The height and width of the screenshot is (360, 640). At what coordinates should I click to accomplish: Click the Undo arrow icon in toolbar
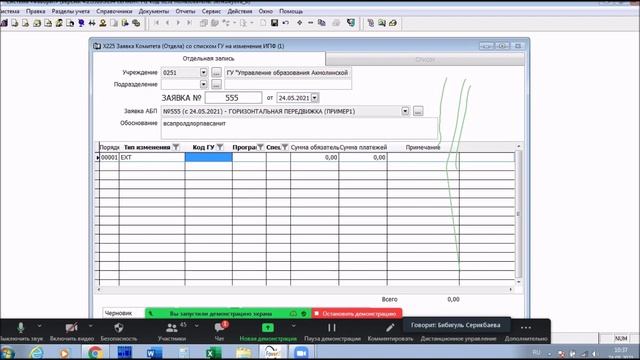tap(286, 23)
